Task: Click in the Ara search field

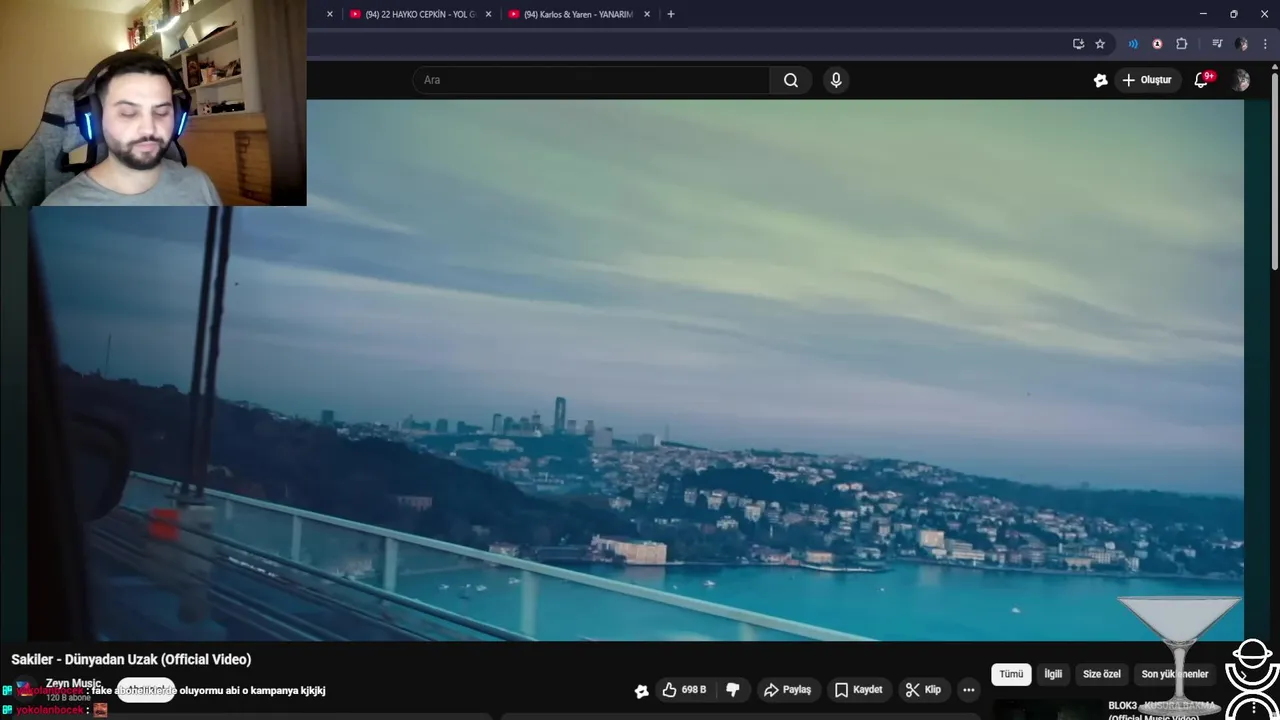Action: coord(591,80)
